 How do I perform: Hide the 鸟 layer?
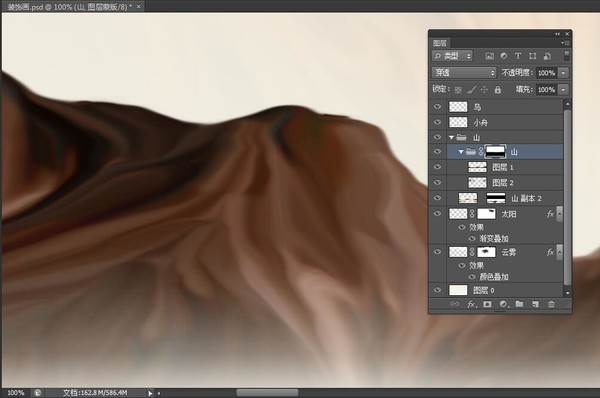pyautogui.click(x=438, y=107)
